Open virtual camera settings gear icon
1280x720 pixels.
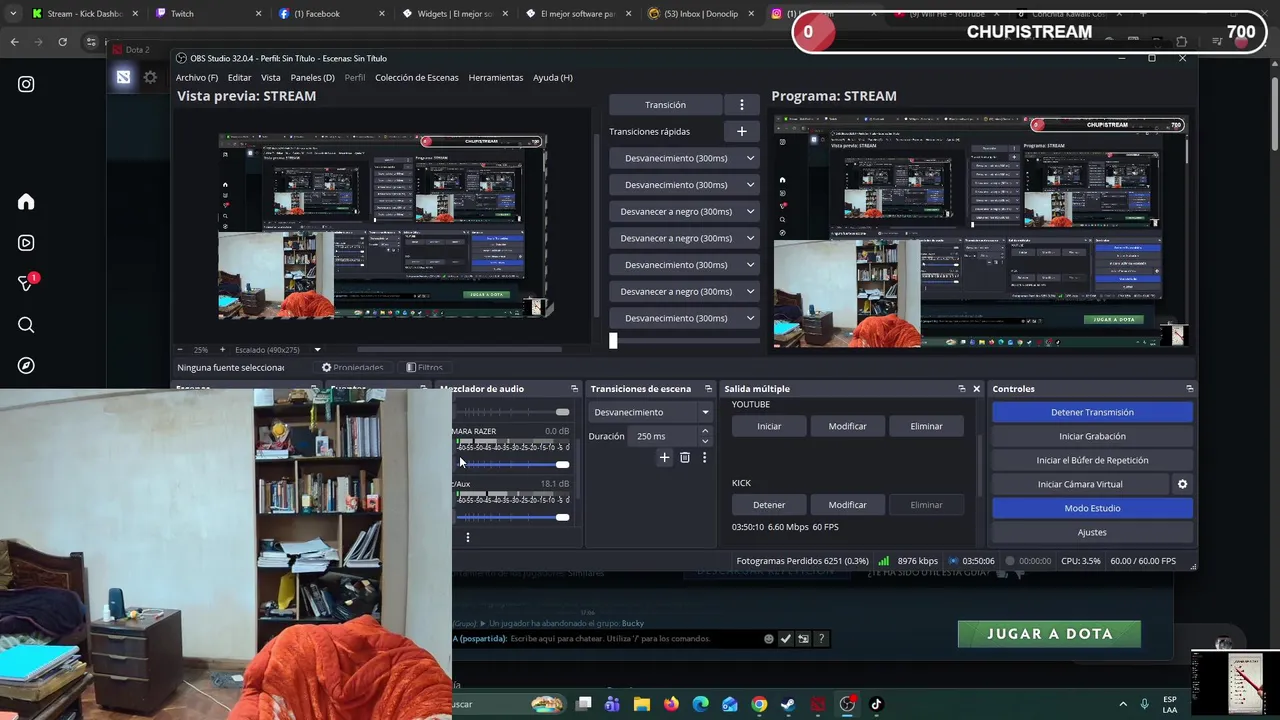point(1182,484)
